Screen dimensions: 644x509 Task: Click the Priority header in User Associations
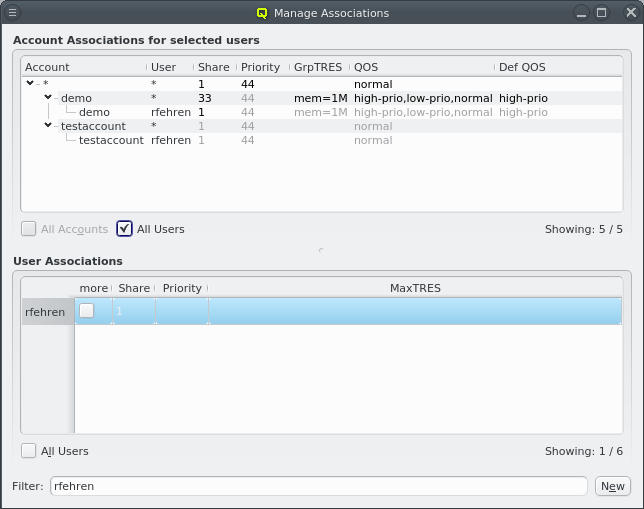(182, 288)
